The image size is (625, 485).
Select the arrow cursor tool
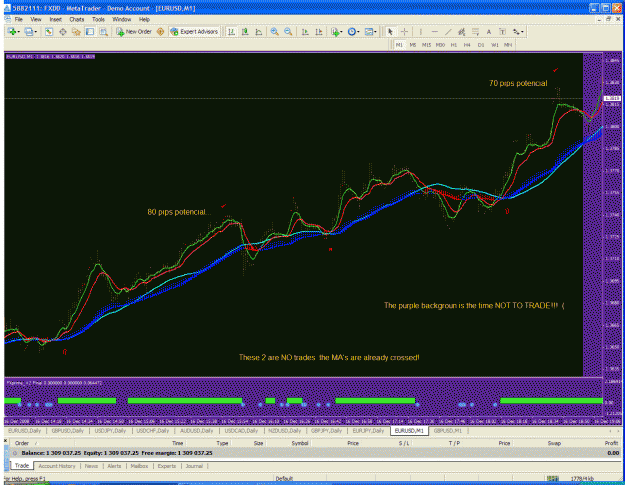(x=390, y=31)
